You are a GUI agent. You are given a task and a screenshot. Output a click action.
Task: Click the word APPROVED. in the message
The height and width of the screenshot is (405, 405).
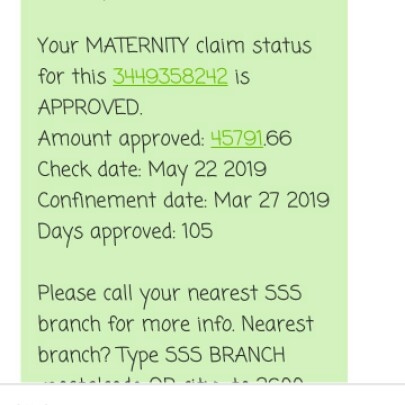pos(90,107)
